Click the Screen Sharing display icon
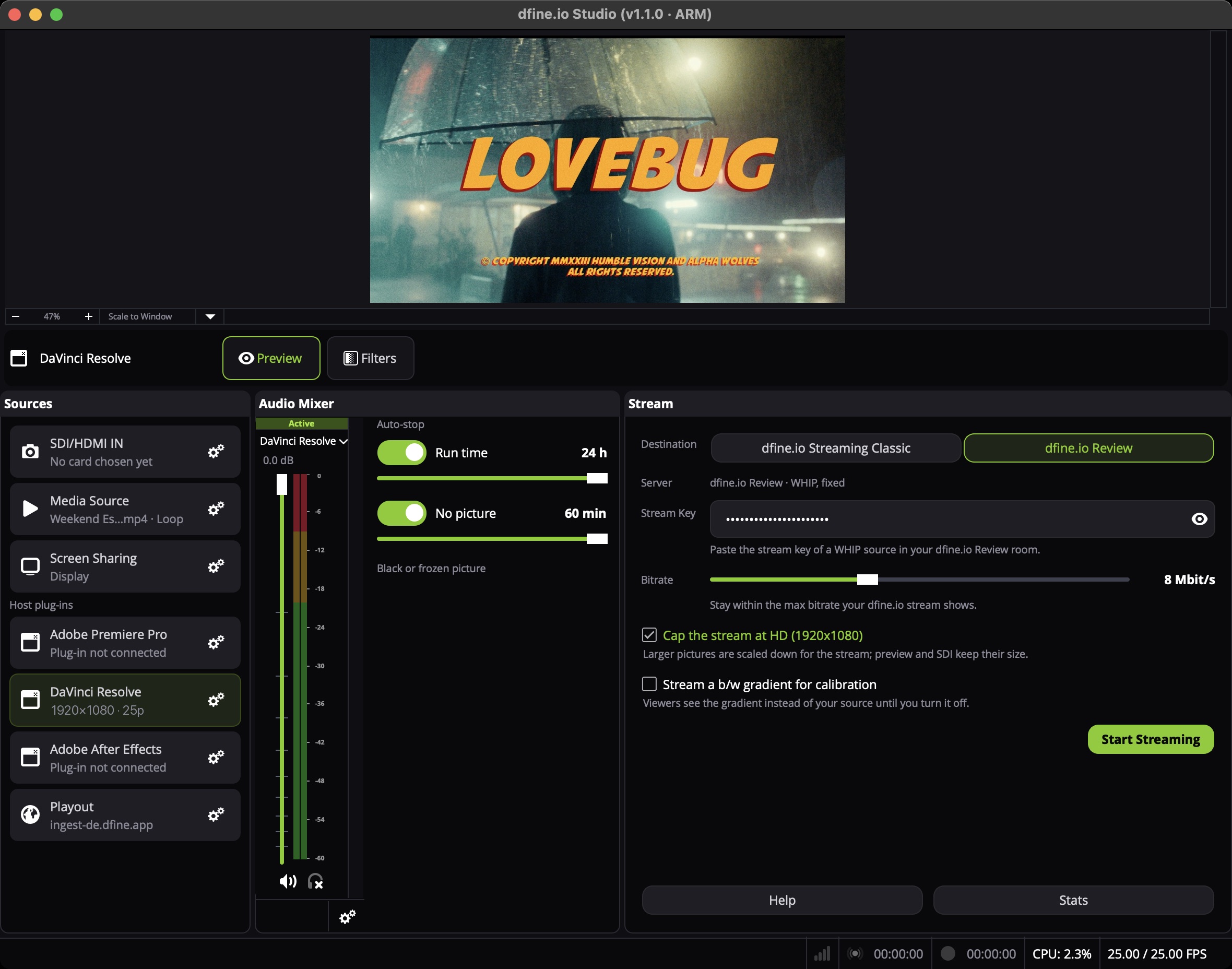1232x969 pixels. point(30,566)
